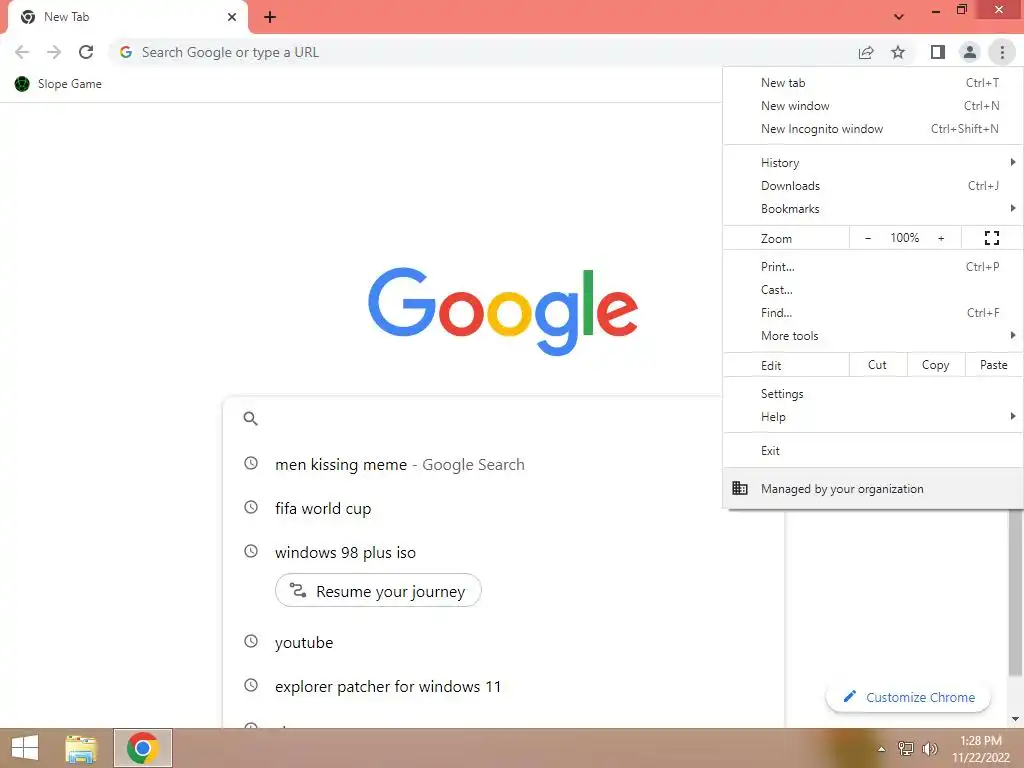Click Managed by your organization

[x=872, y=488]
